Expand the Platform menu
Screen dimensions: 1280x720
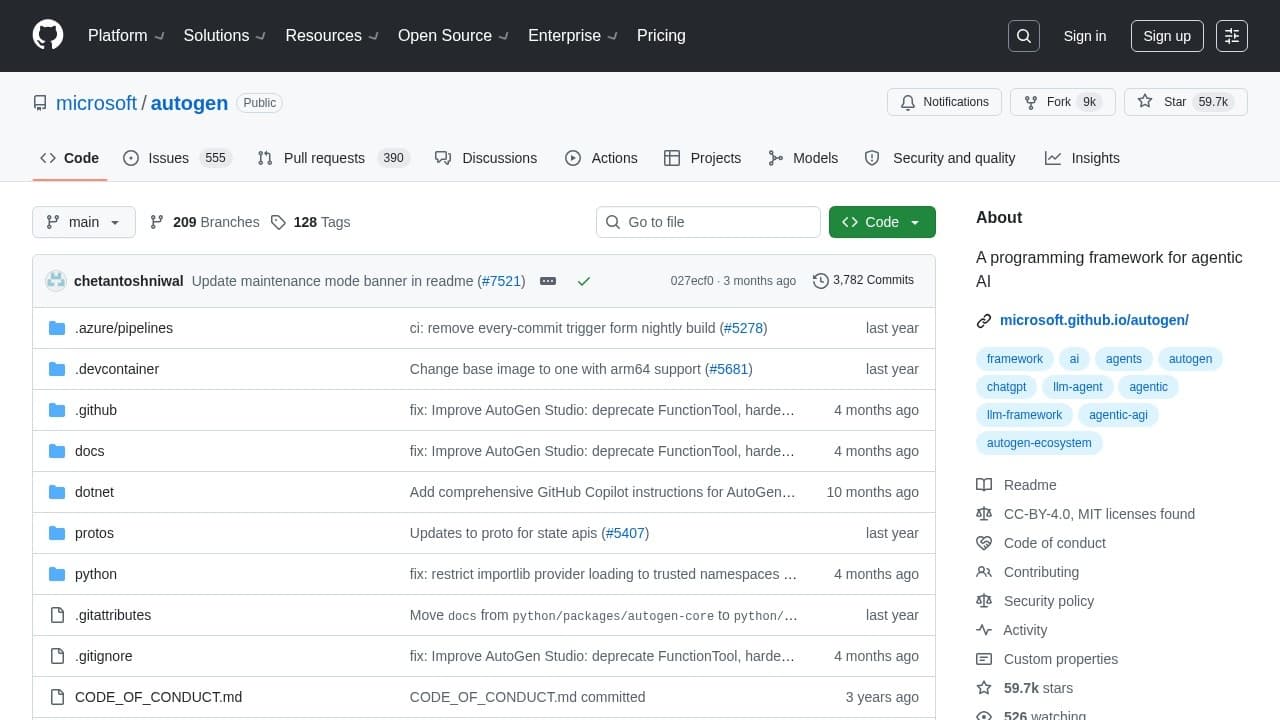pos(125,35)
